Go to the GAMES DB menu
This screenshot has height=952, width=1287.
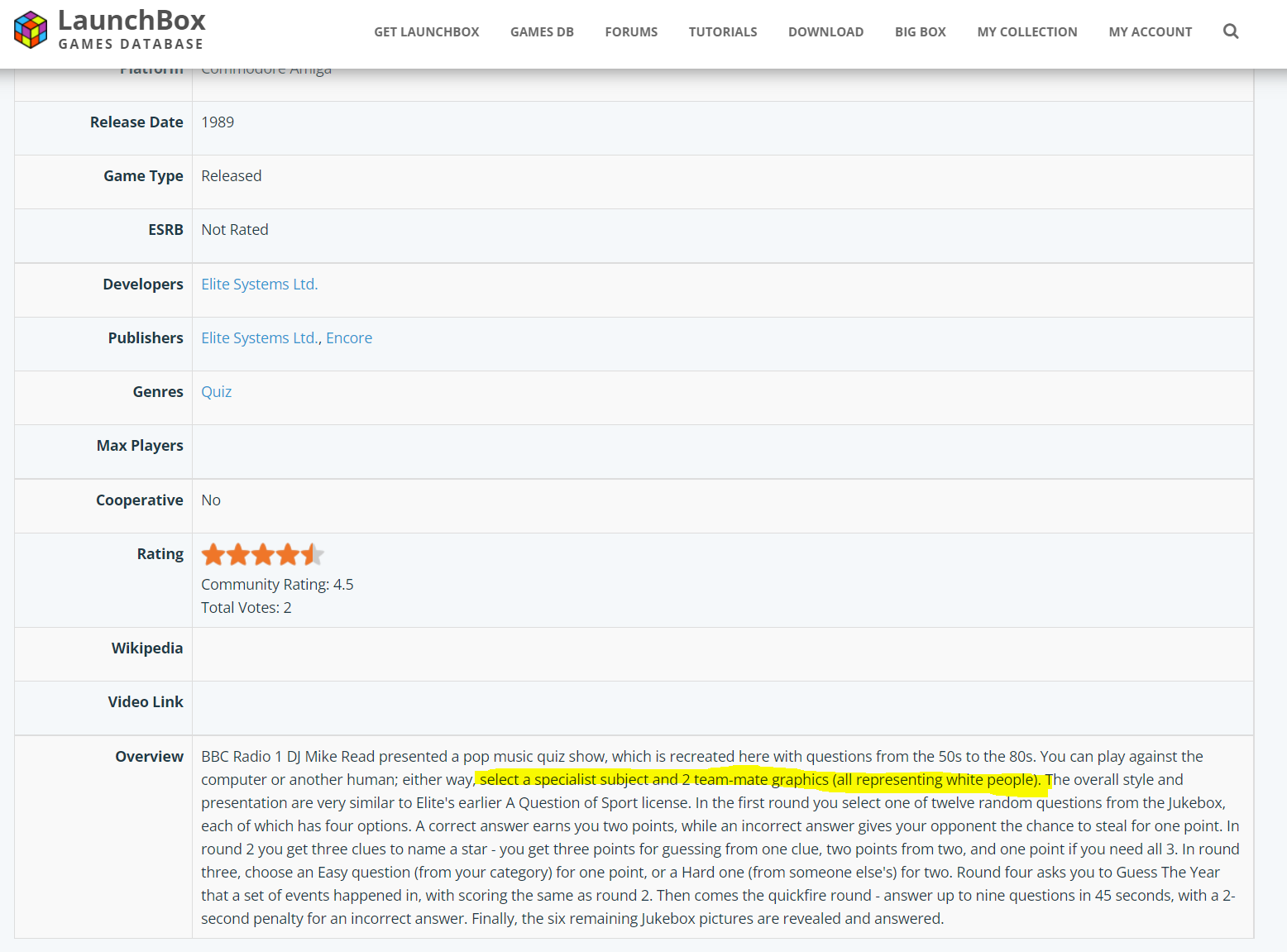(542, 32)
